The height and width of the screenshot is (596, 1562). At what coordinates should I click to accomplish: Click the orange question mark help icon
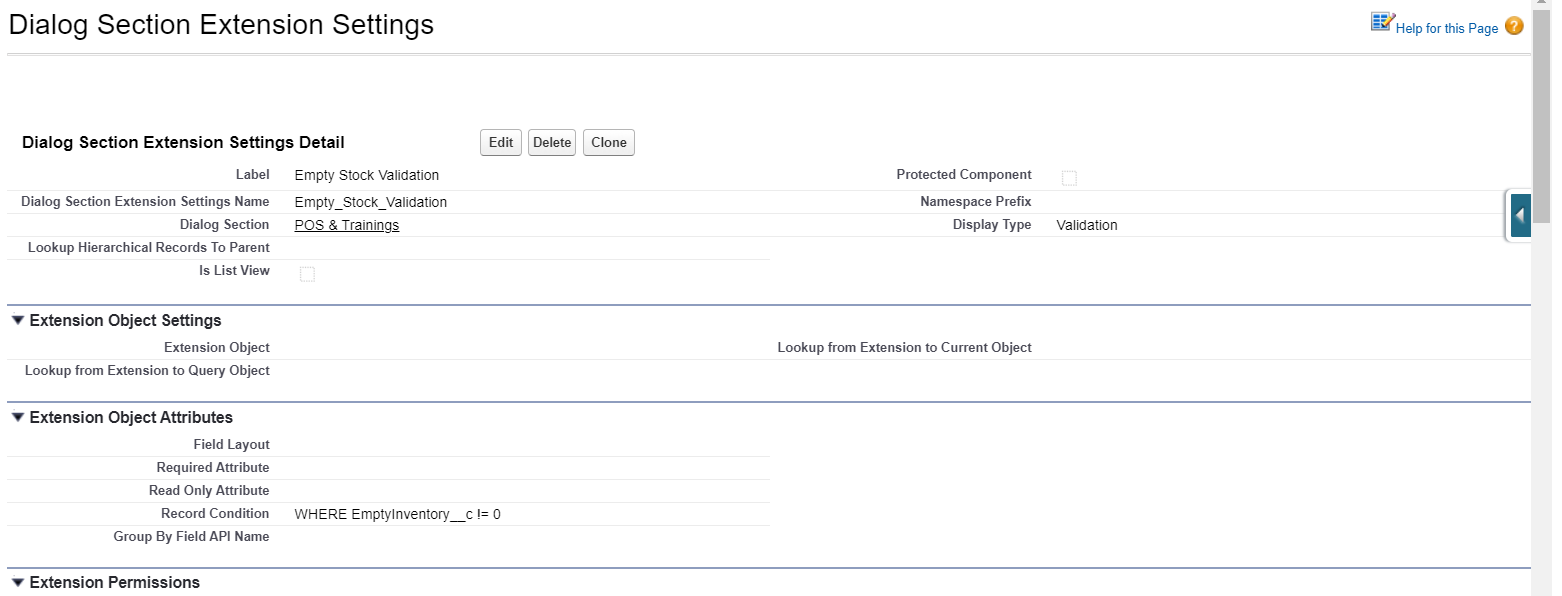tap(1514, 26)
